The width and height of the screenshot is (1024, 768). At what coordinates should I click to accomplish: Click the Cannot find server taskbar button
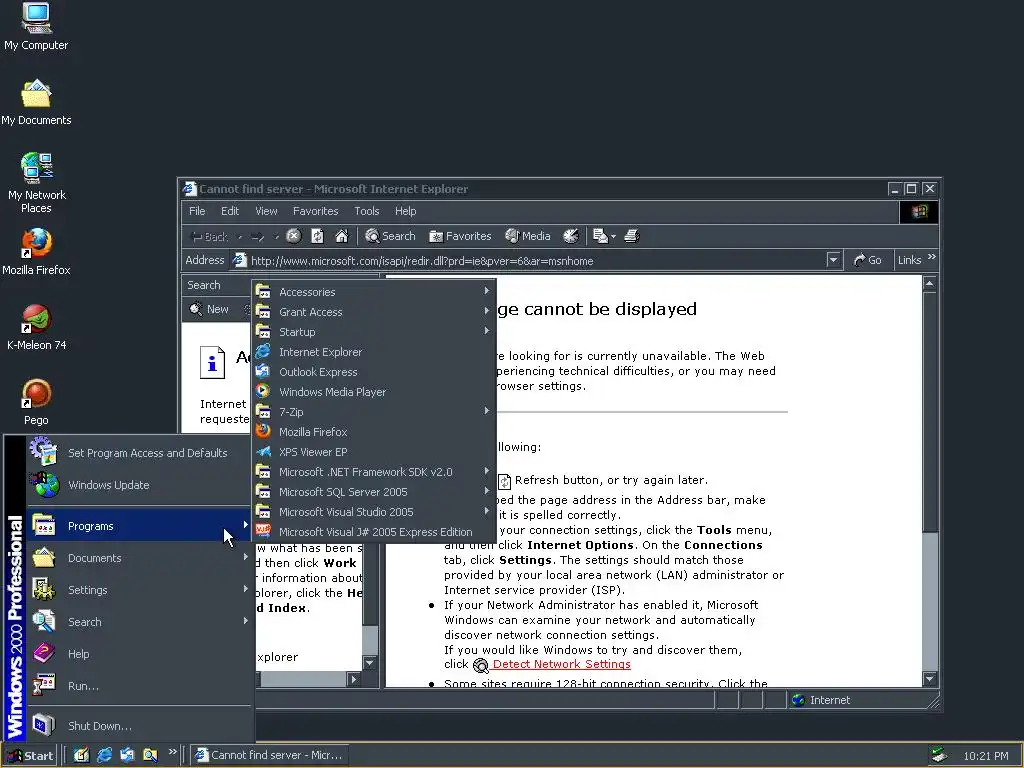click(270, 755)
